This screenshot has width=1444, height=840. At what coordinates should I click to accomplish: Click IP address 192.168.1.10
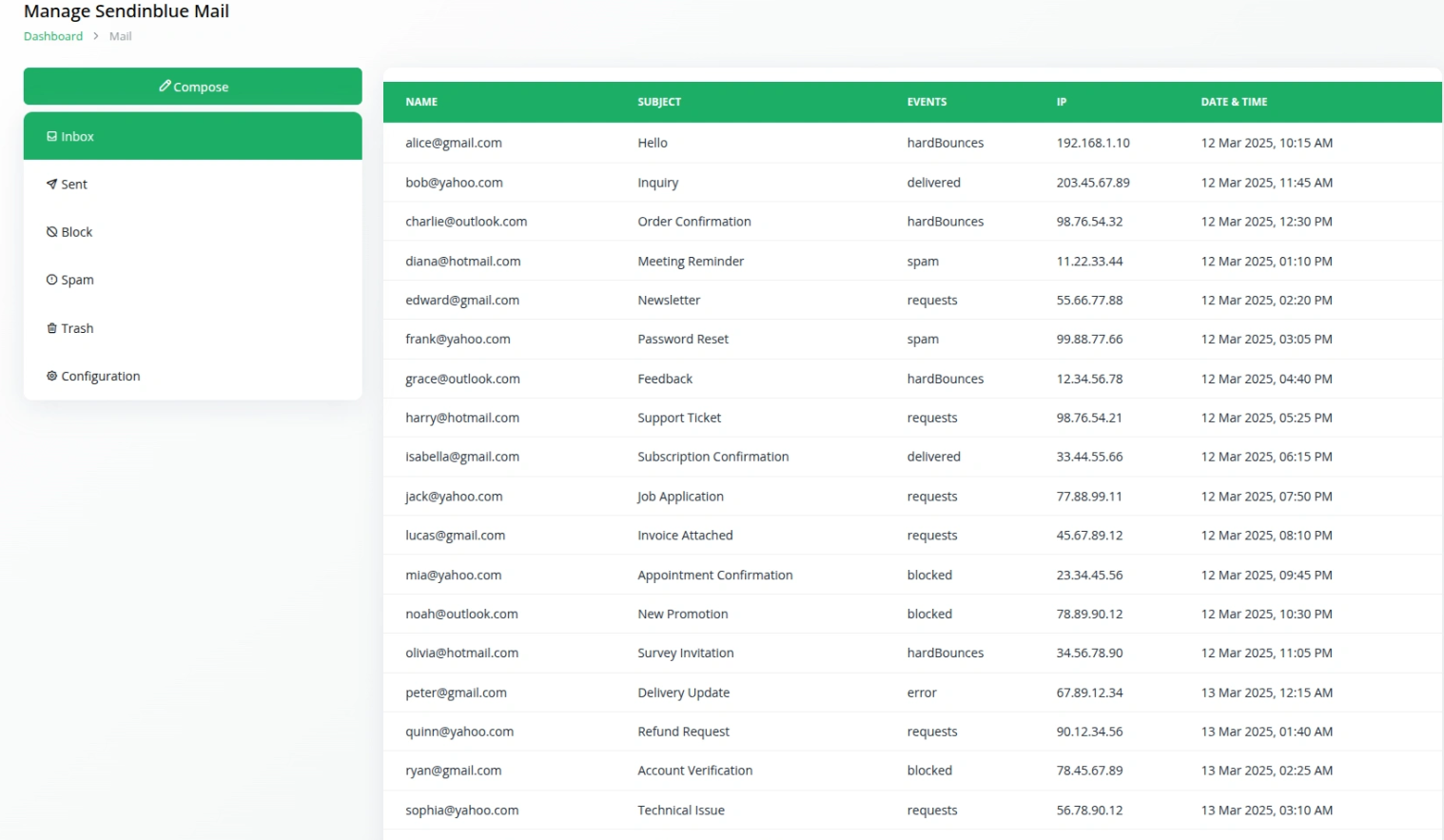pos(1093,143)
